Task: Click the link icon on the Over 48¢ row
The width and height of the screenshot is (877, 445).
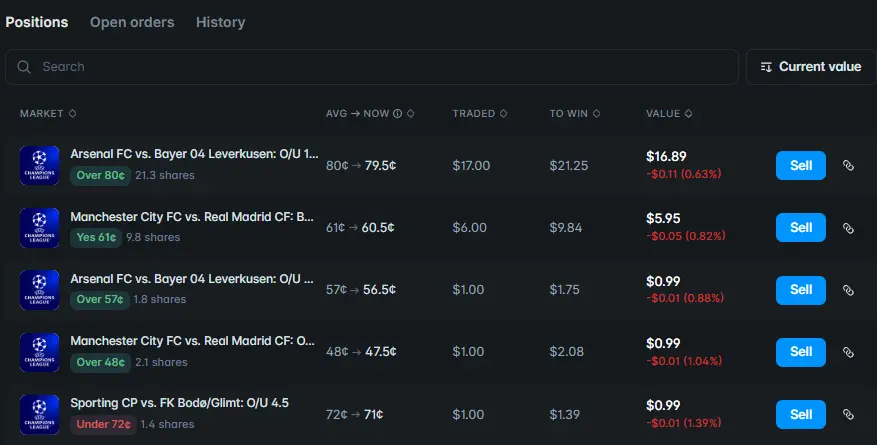Action: [x=848, y=352]
